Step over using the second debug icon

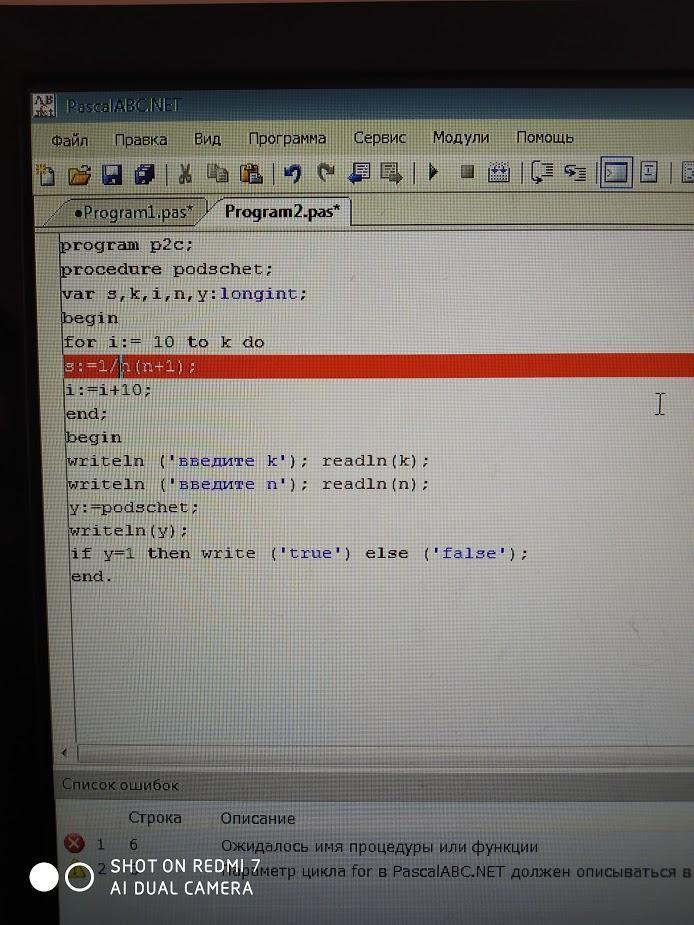(x=574, y=172)
